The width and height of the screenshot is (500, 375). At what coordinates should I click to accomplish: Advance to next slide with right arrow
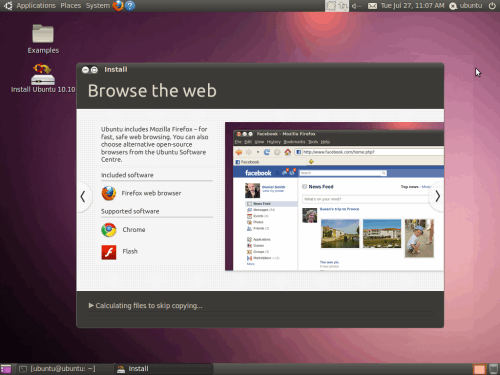click(x=437, y=197)
